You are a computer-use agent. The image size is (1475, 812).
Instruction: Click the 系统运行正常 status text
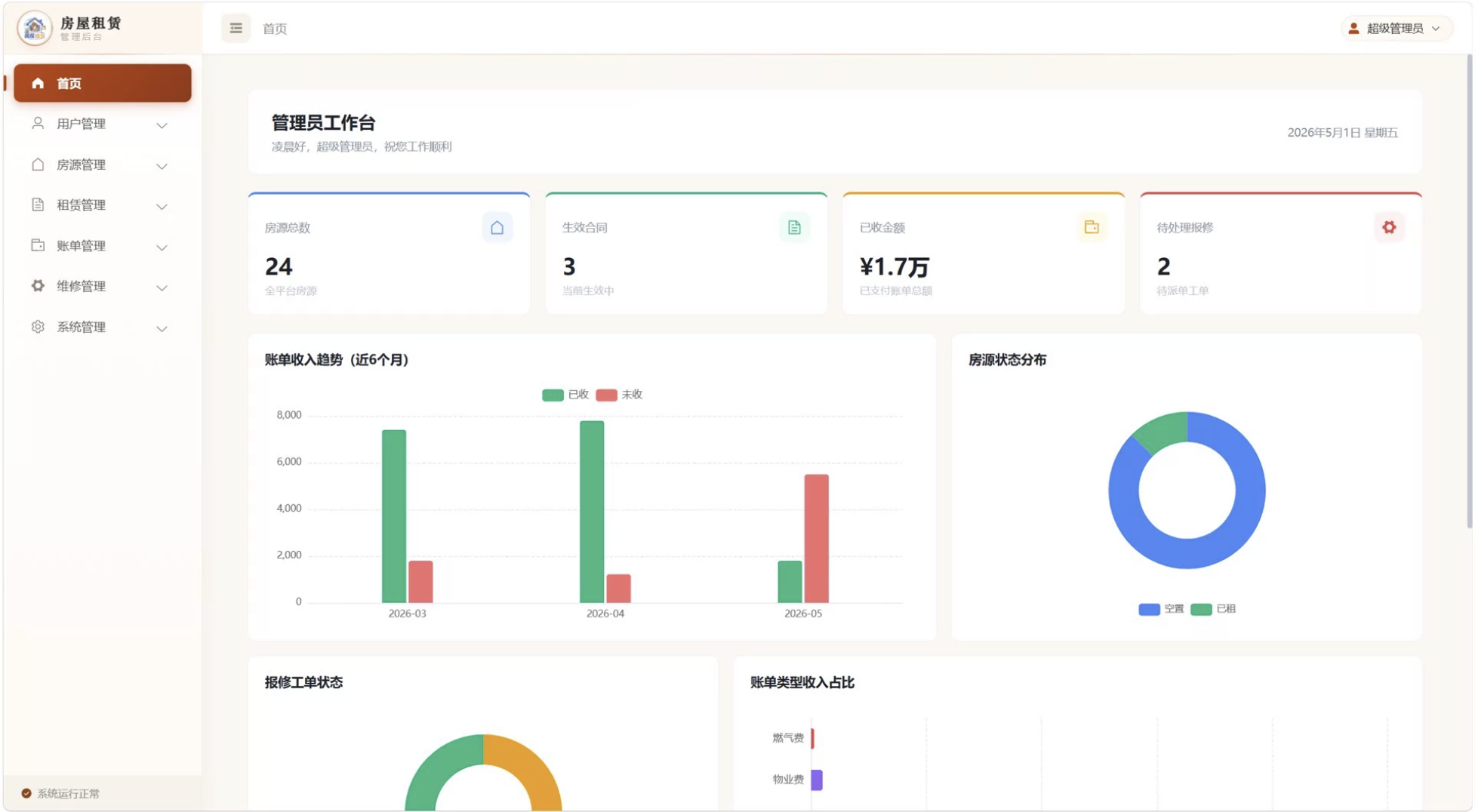(x=69, y=793)
